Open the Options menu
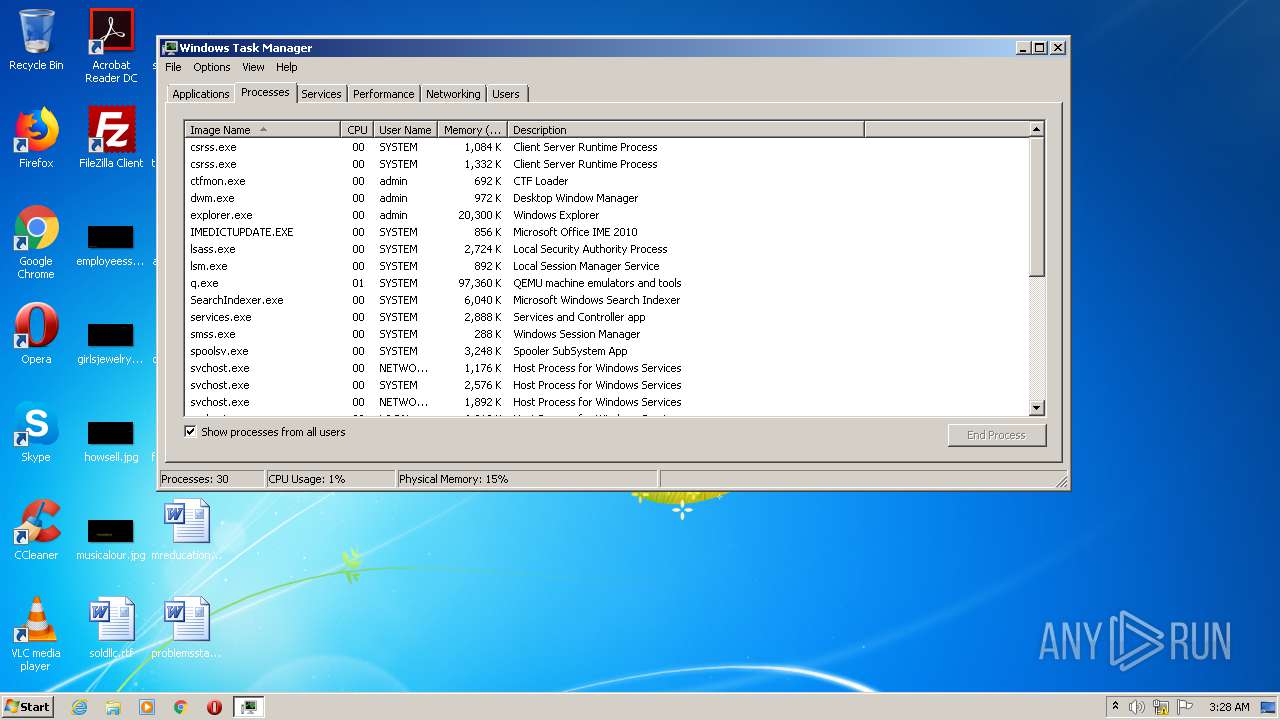 click(212, 67)
